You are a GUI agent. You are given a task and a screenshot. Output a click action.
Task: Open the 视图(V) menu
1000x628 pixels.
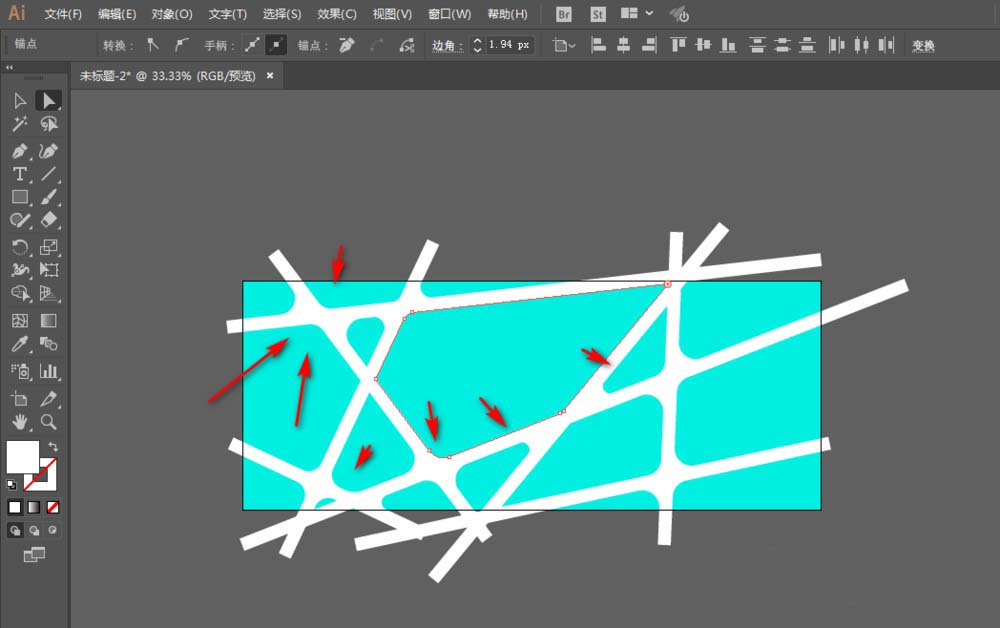coord(392,14)
